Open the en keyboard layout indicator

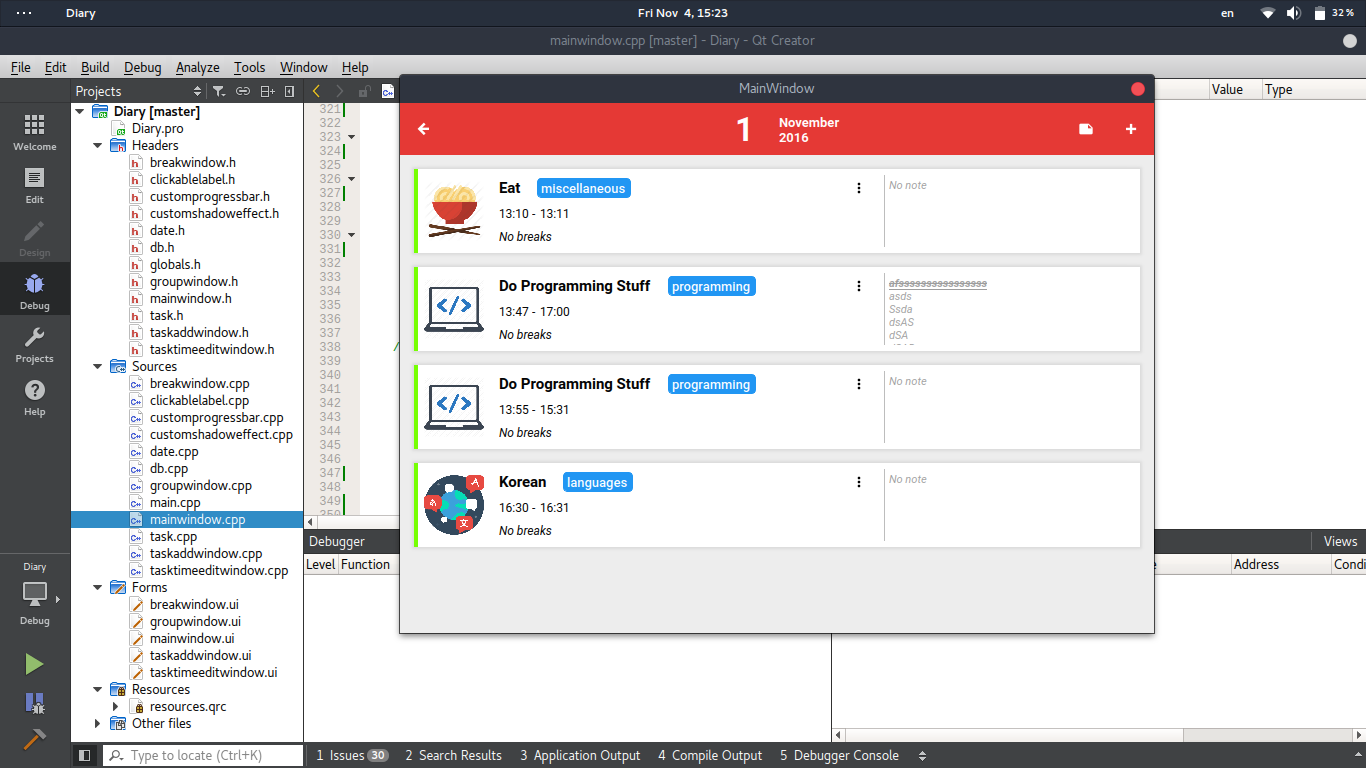1227,13
